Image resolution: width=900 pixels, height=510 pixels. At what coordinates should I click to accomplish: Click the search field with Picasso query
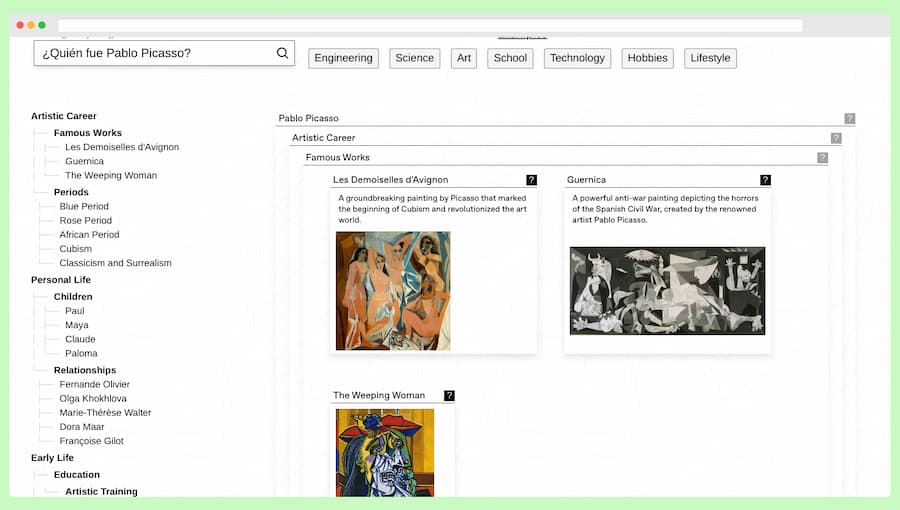tap(164, 53)
